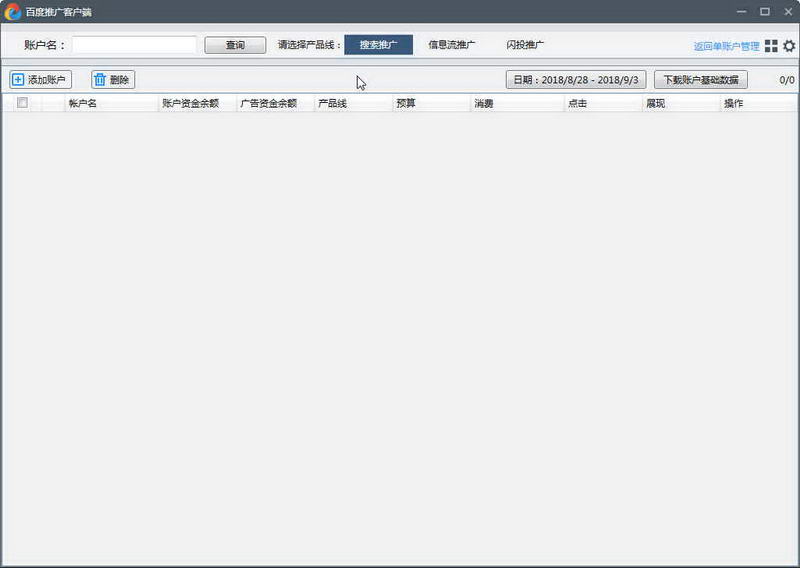Open the grid view icon
Image resolution: width=800 pixels, height=568 pixels.
[x=771, y=46]
